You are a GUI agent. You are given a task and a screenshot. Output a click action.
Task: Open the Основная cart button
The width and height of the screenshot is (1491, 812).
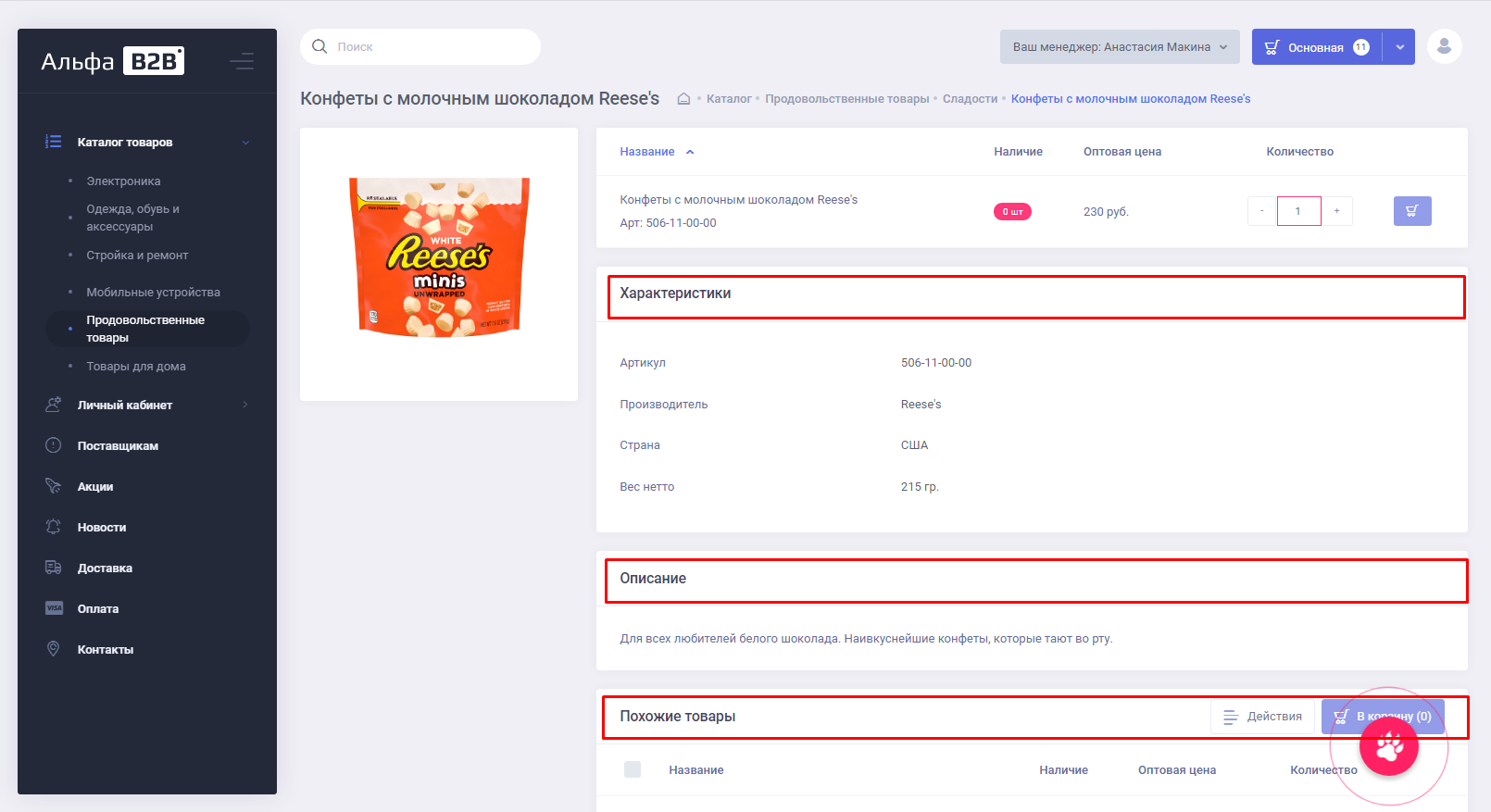(x=1316, y=47)
